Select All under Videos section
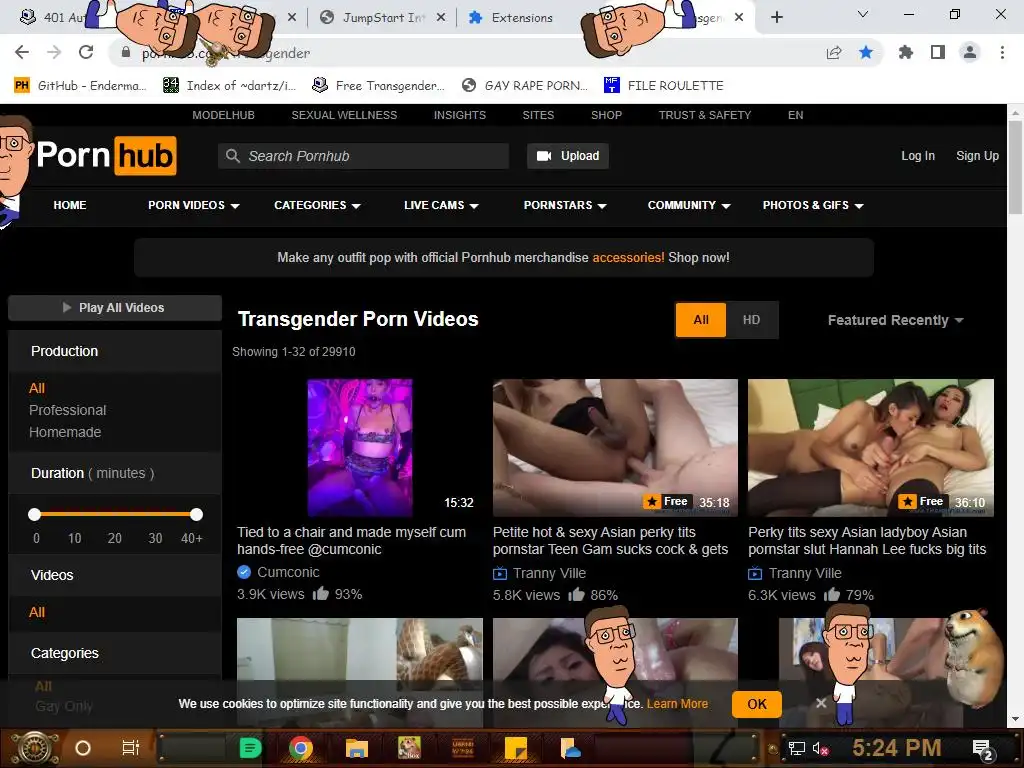This screenshot has width=1024, height=768. click(x=37, y=612)
